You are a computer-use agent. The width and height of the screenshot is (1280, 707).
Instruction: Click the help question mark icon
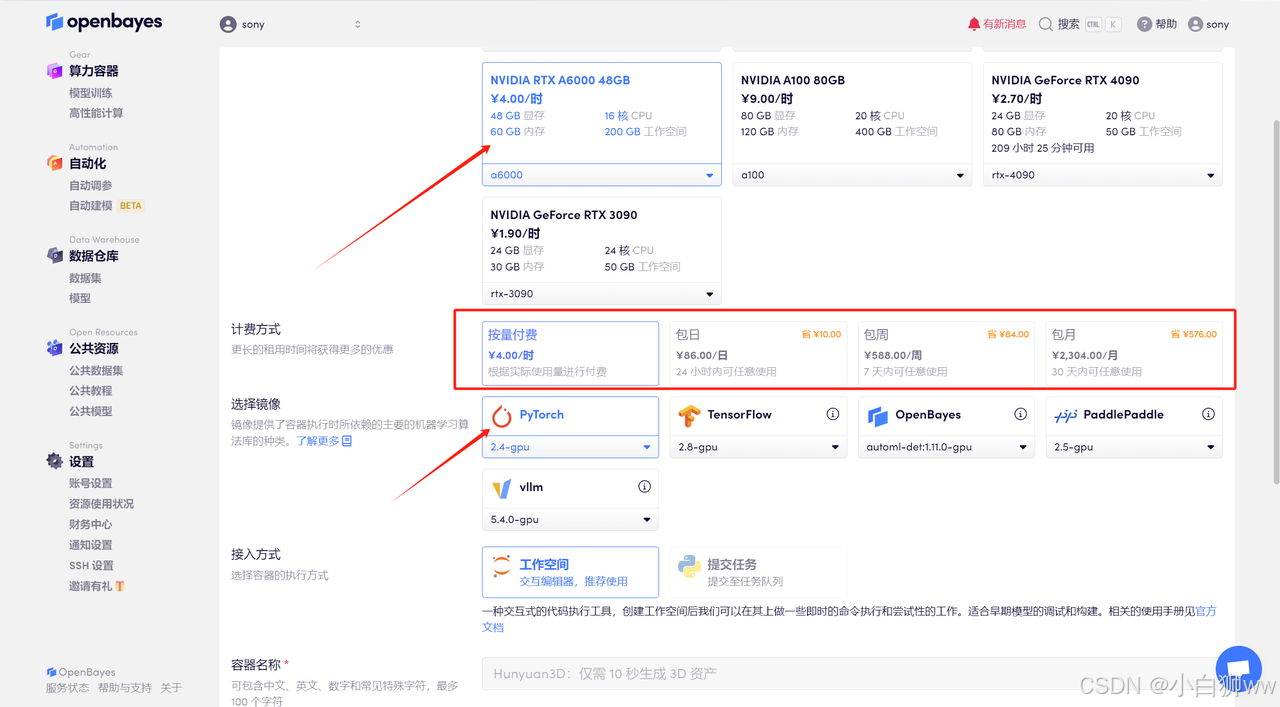[x=1145, y=24]
